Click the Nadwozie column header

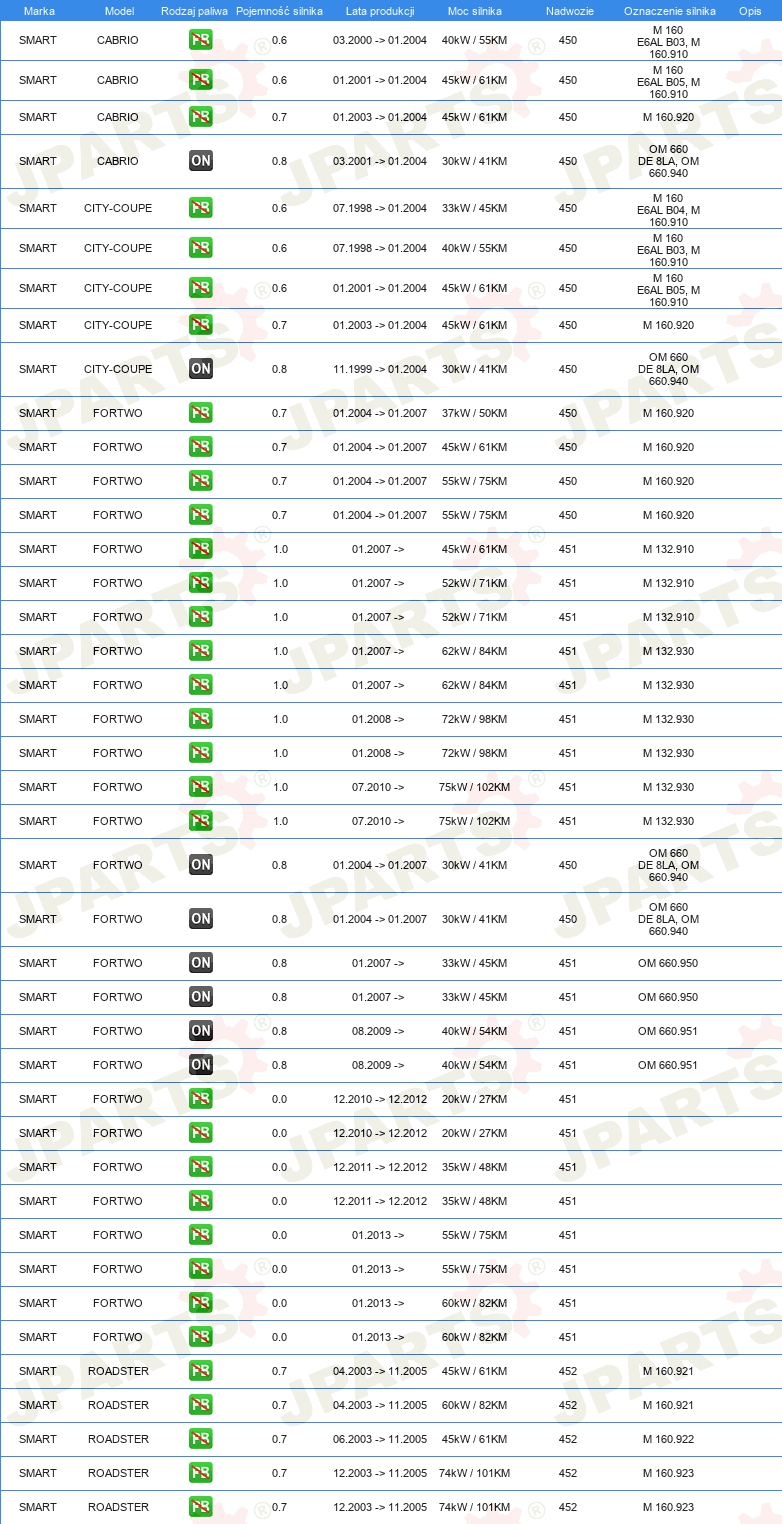point(568,10)
